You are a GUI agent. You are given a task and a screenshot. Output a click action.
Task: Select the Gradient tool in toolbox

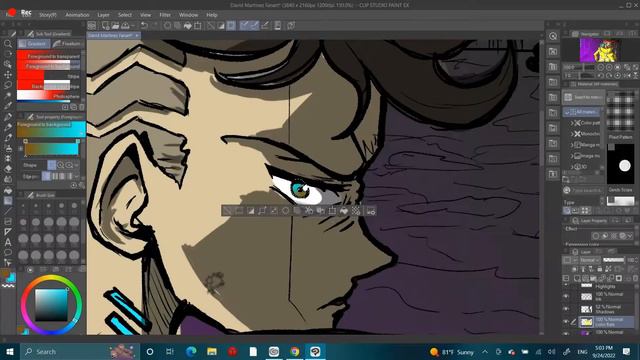pos(8,200)
